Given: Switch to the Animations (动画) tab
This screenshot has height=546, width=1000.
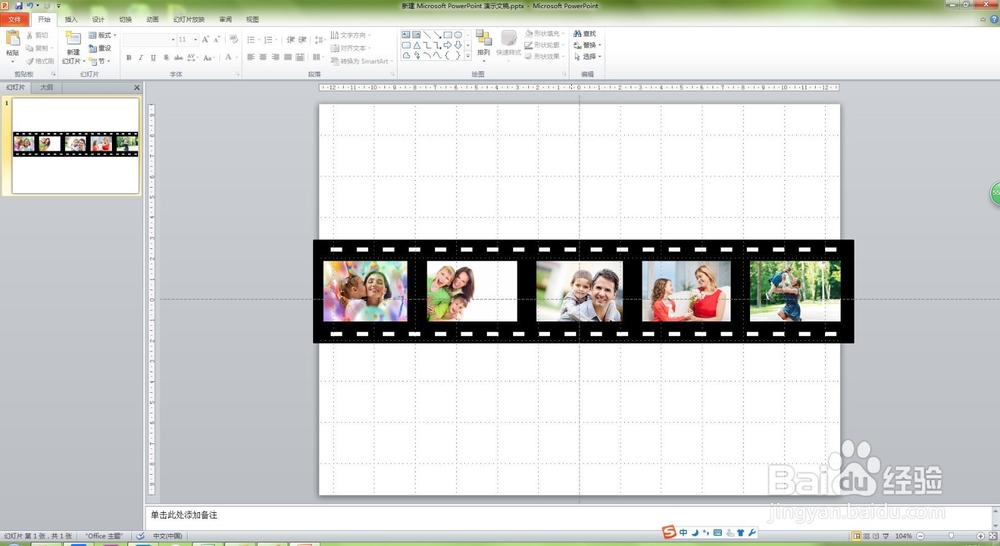Looking at the screenshot, I should 152,20.
